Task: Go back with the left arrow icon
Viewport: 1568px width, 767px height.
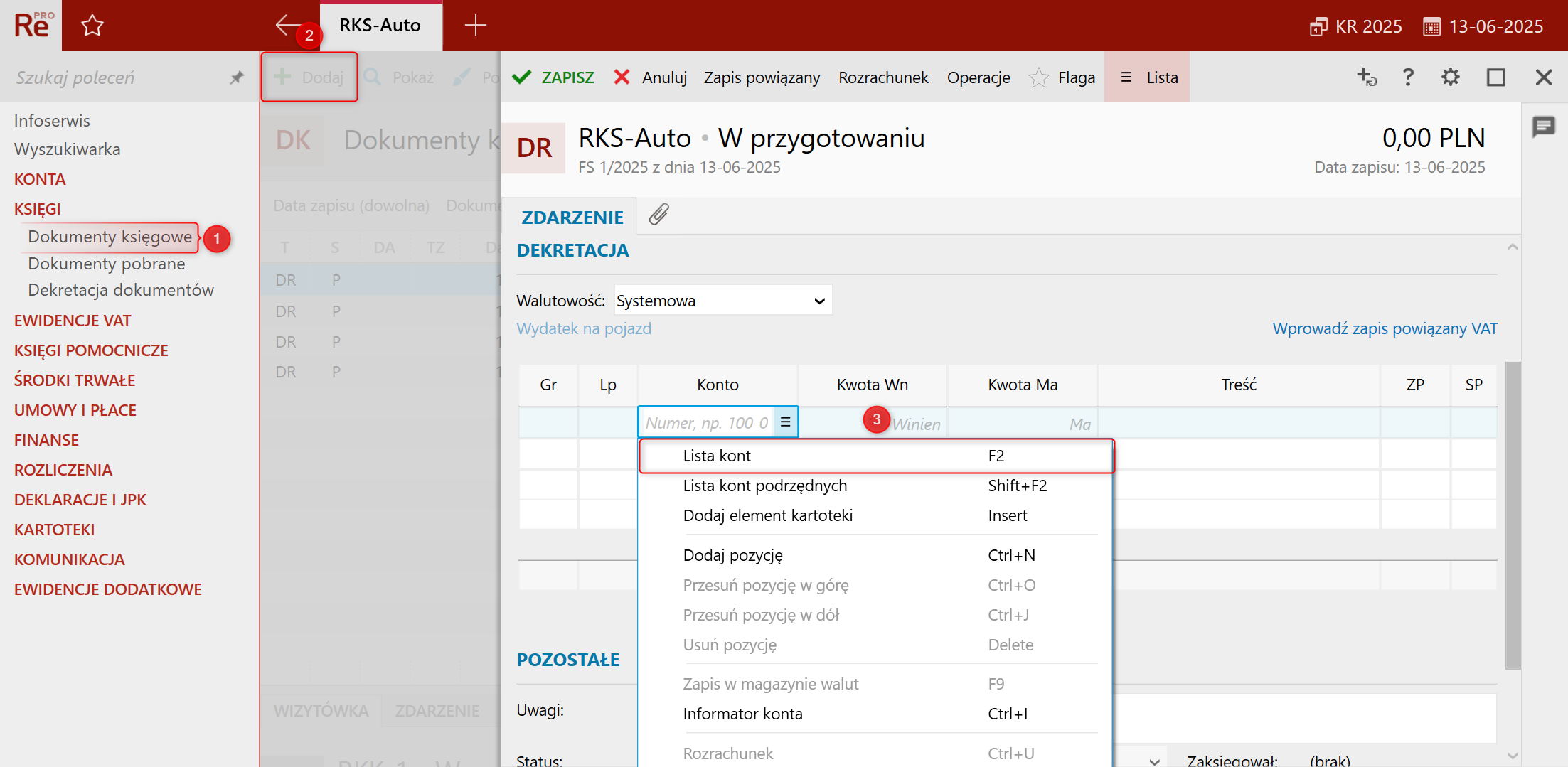Action: click(x=287, y=25)
